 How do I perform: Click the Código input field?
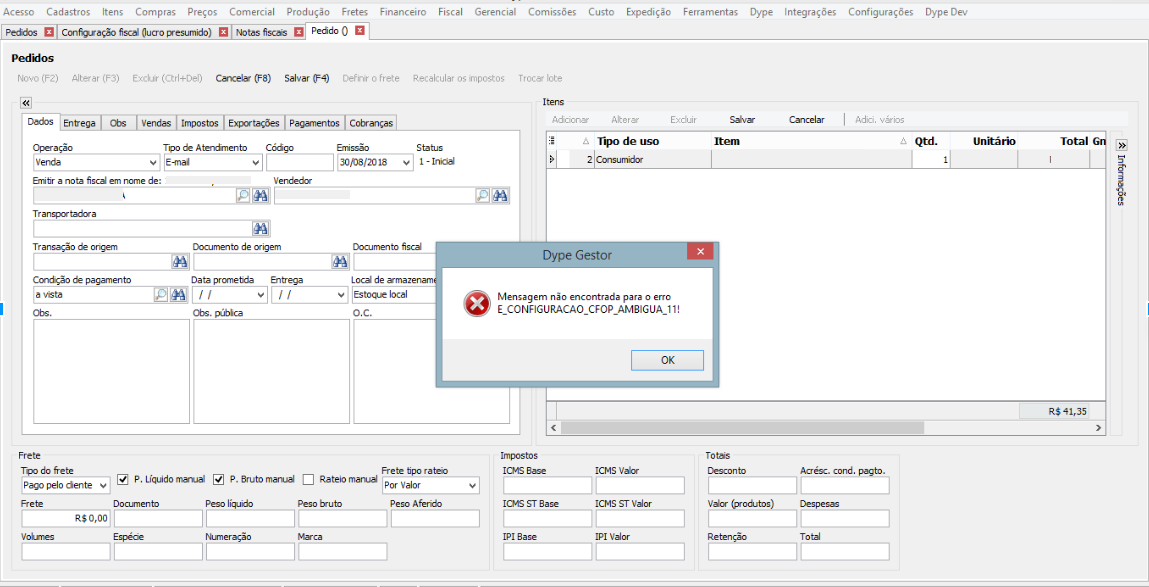point(299,163)
